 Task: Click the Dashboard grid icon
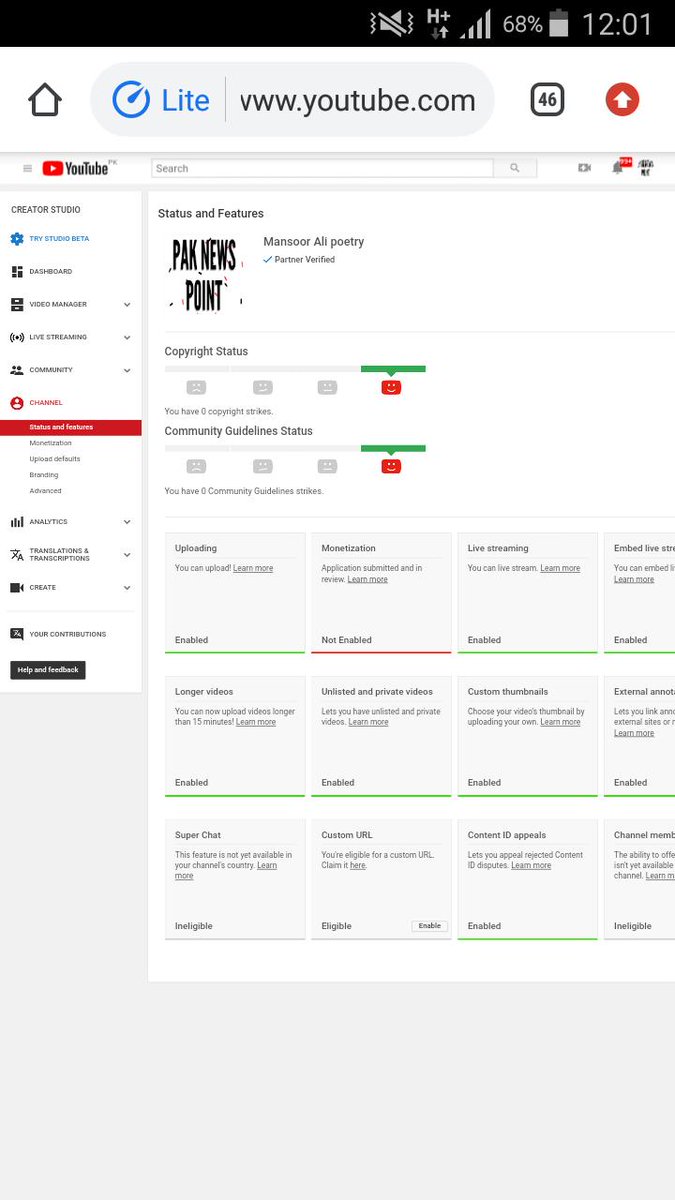point(17,272)
